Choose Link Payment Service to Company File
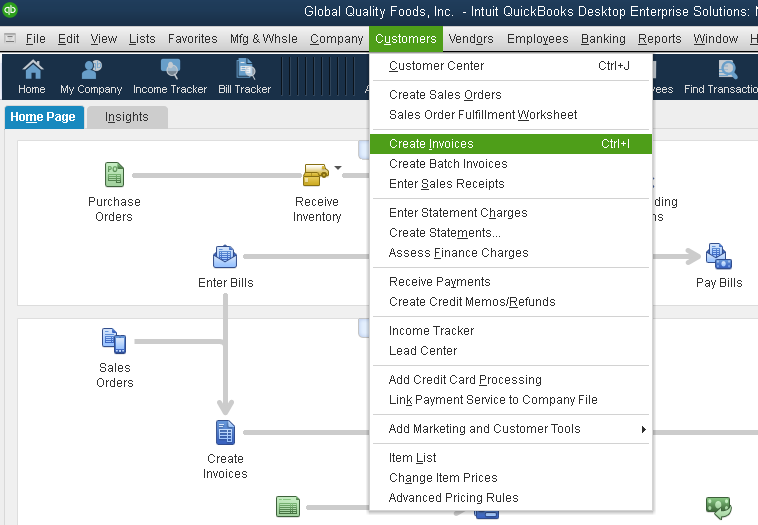 click(x=511, y=400)
